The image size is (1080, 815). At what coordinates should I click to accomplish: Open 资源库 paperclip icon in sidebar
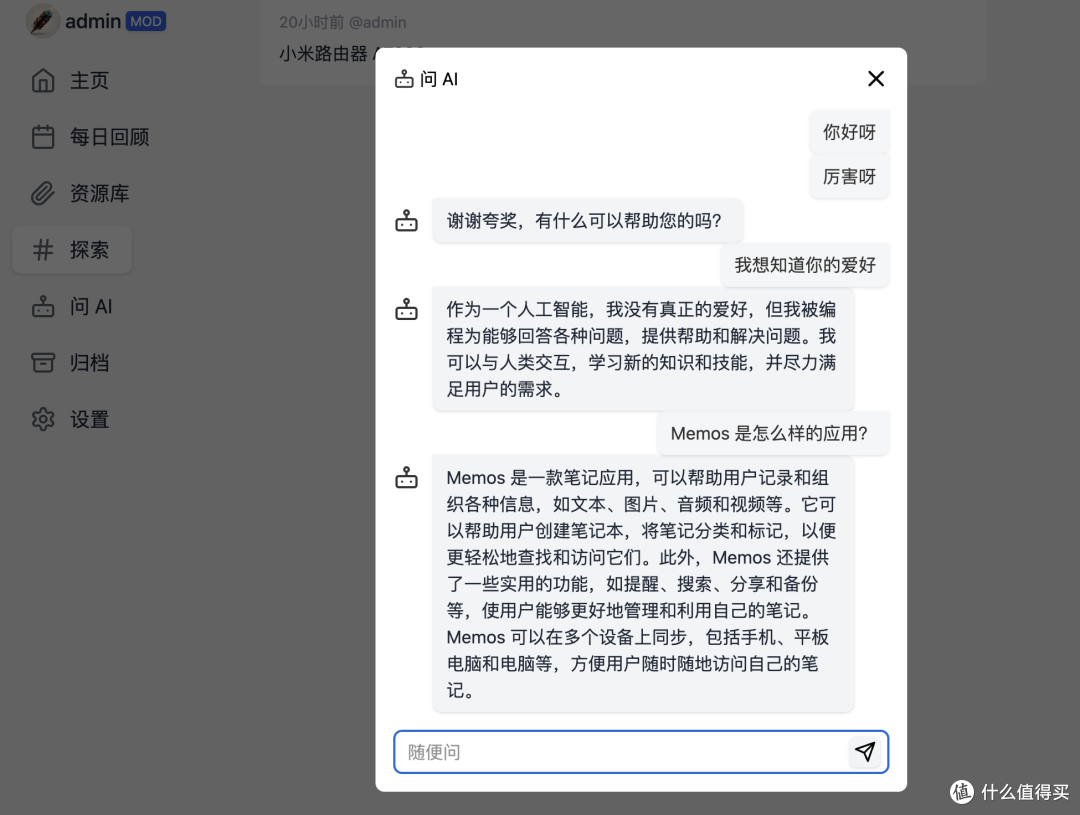tap(43, 194)
